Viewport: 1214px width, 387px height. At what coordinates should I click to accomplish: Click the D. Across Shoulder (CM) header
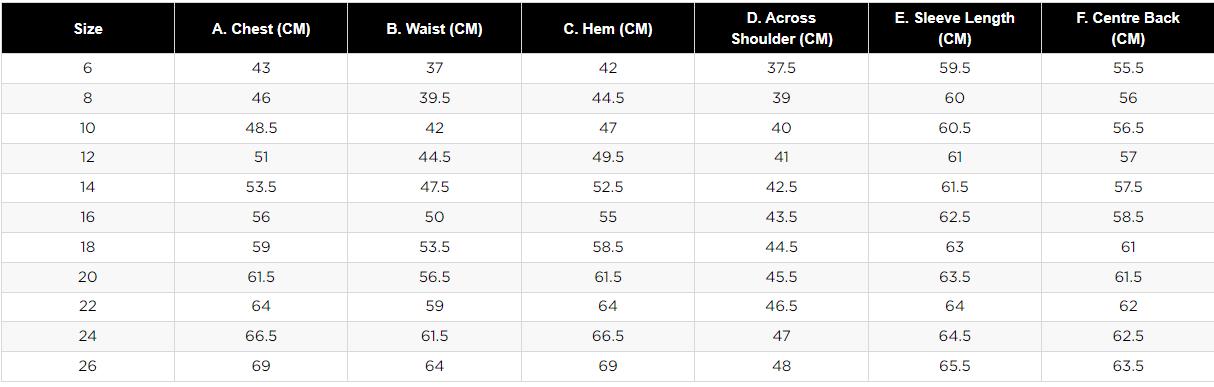781,29
